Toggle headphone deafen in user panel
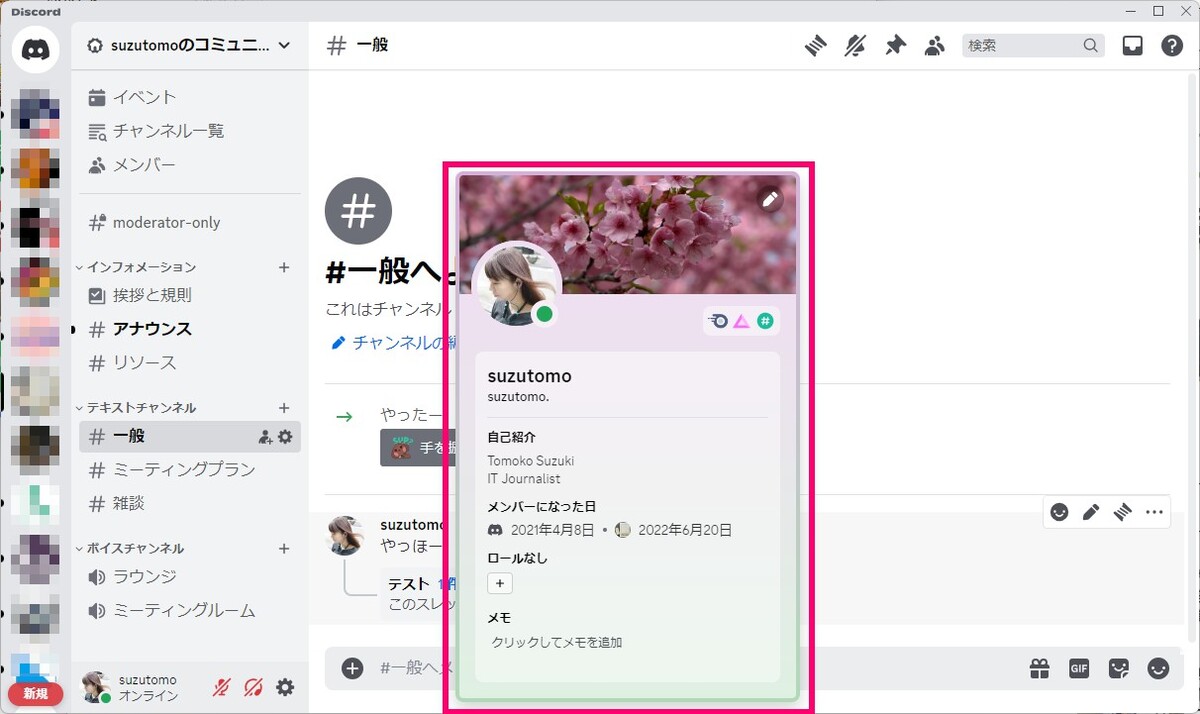1200x714 pixels. [254, 688]
